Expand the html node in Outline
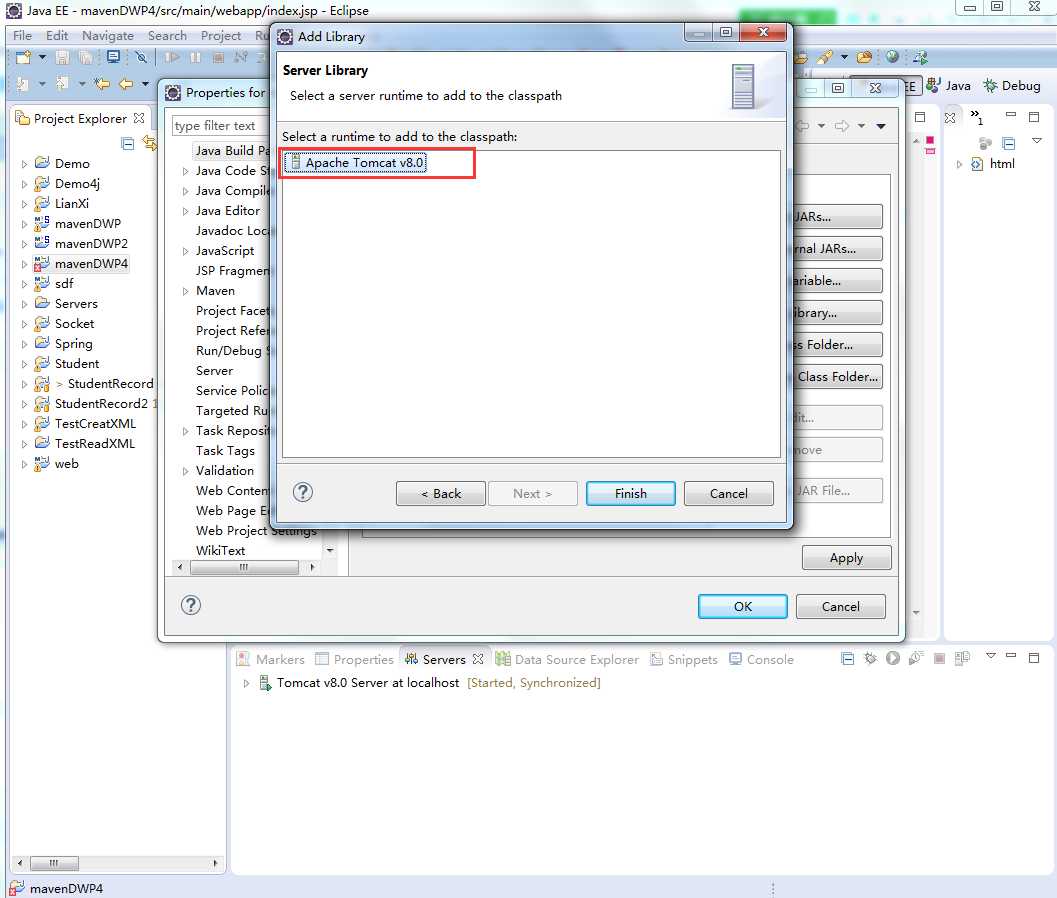The width and height of the screenshot is (1057, 898). coord(959,164)
